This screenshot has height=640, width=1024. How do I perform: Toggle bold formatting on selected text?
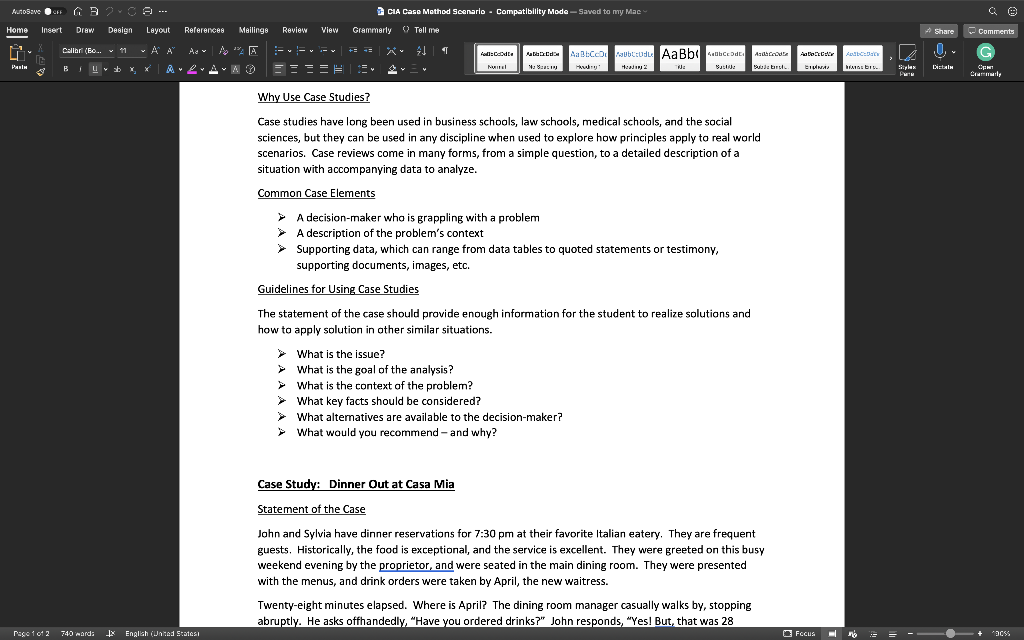pyautogui.click(x=66, y=68)
